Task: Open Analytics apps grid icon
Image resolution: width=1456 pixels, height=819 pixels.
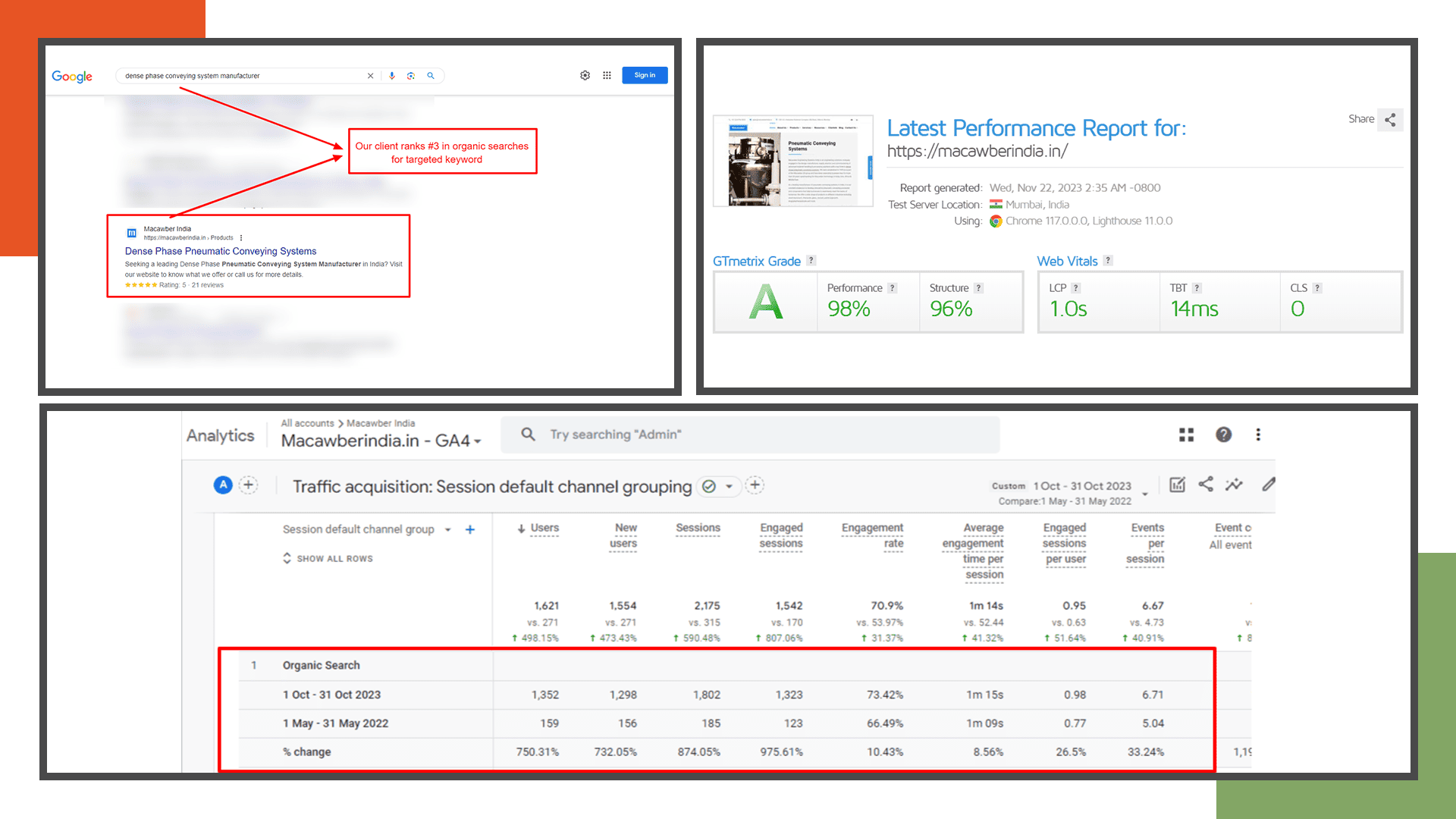Action: (1187, 435)
